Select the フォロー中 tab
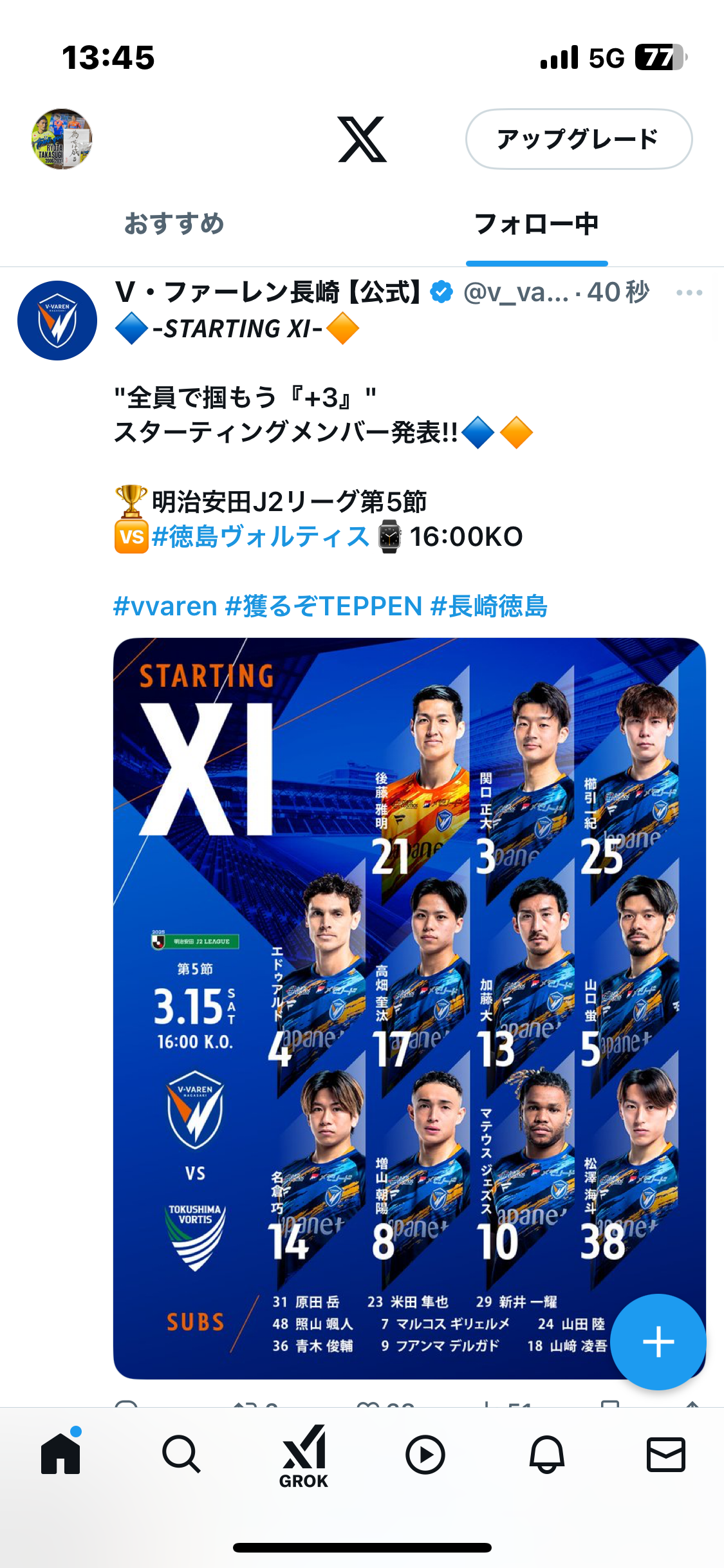Viewport: 724px width, 1568px height. (537, 223)
